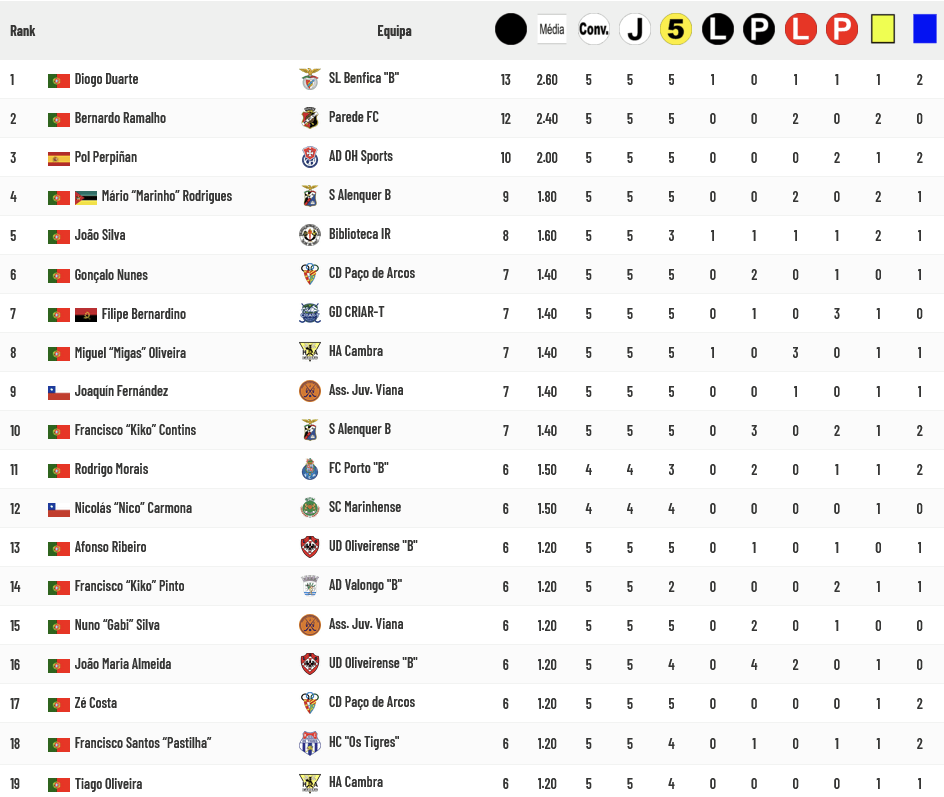Sort the table by Rank header
This screenshot has height=797, width=944.
(x=22, y=31)
